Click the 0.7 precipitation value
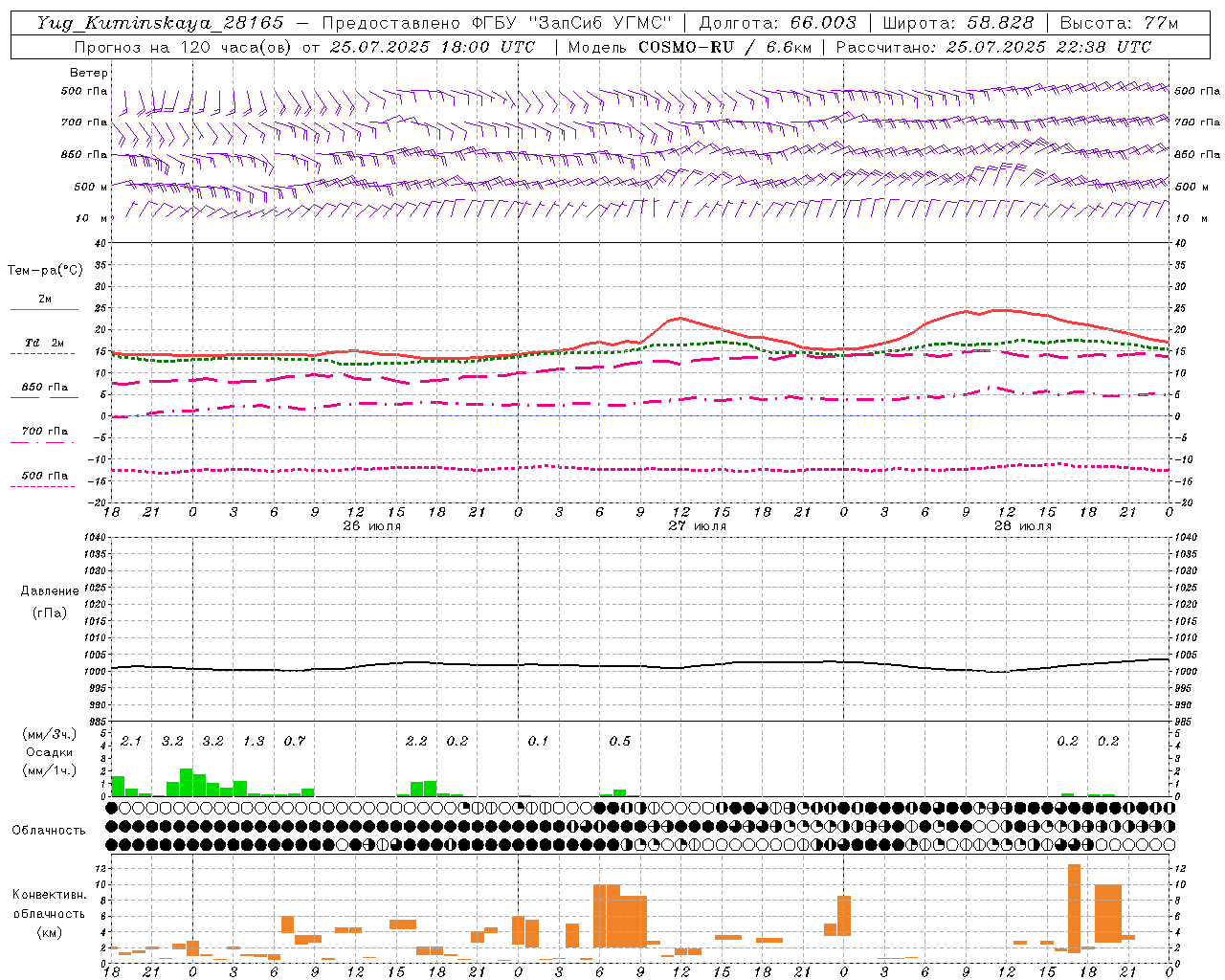Screen dimensions: 1225x980 [x=295, y=741]
